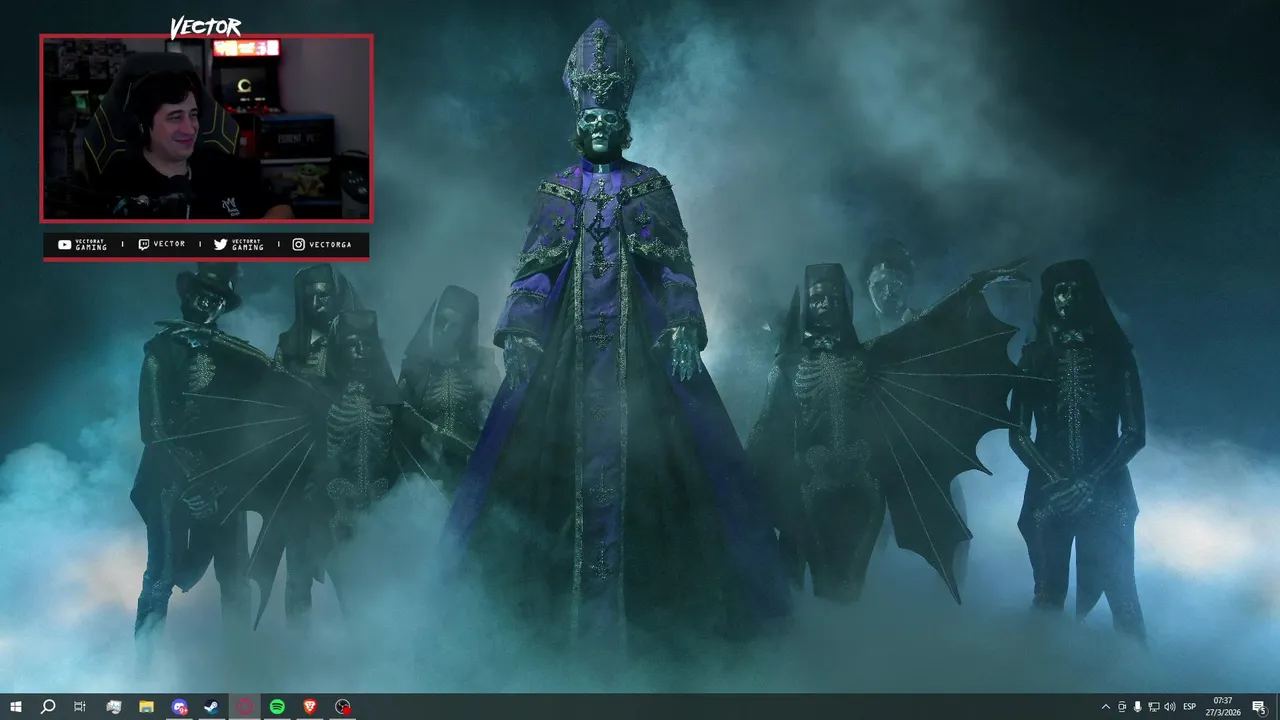Launch File Explorer from the taskbar

146,707
